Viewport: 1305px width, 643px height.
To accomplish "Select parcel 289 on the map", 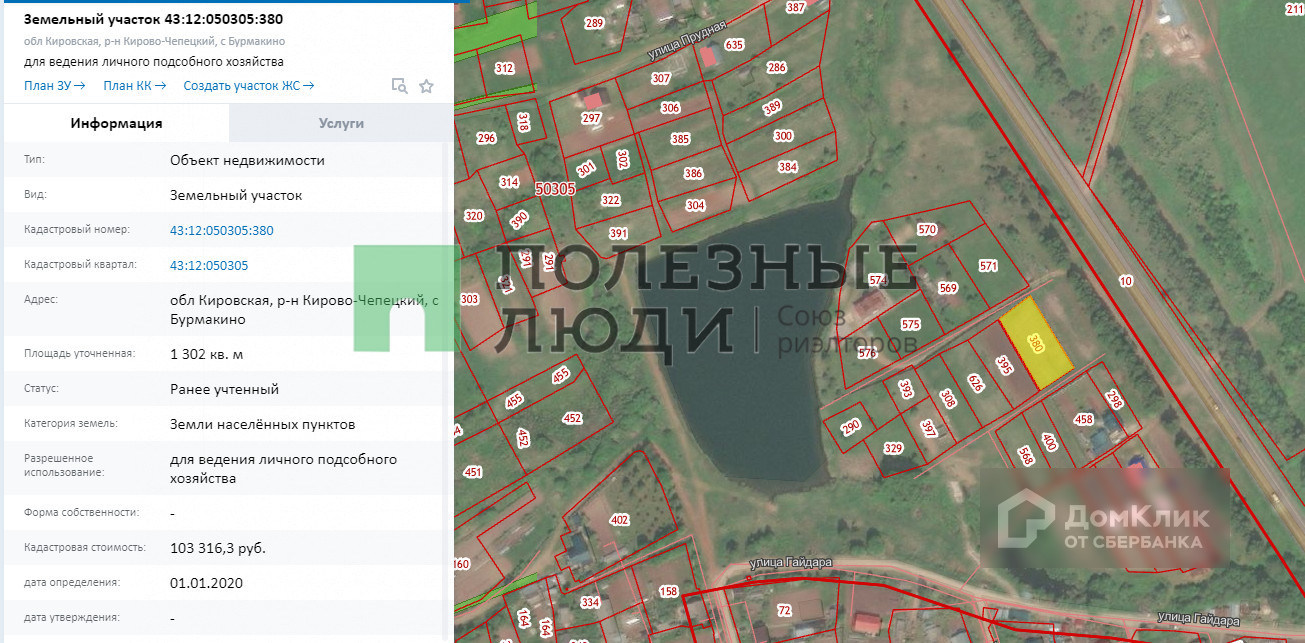I will pyautogui.click(x=594, y=23).
